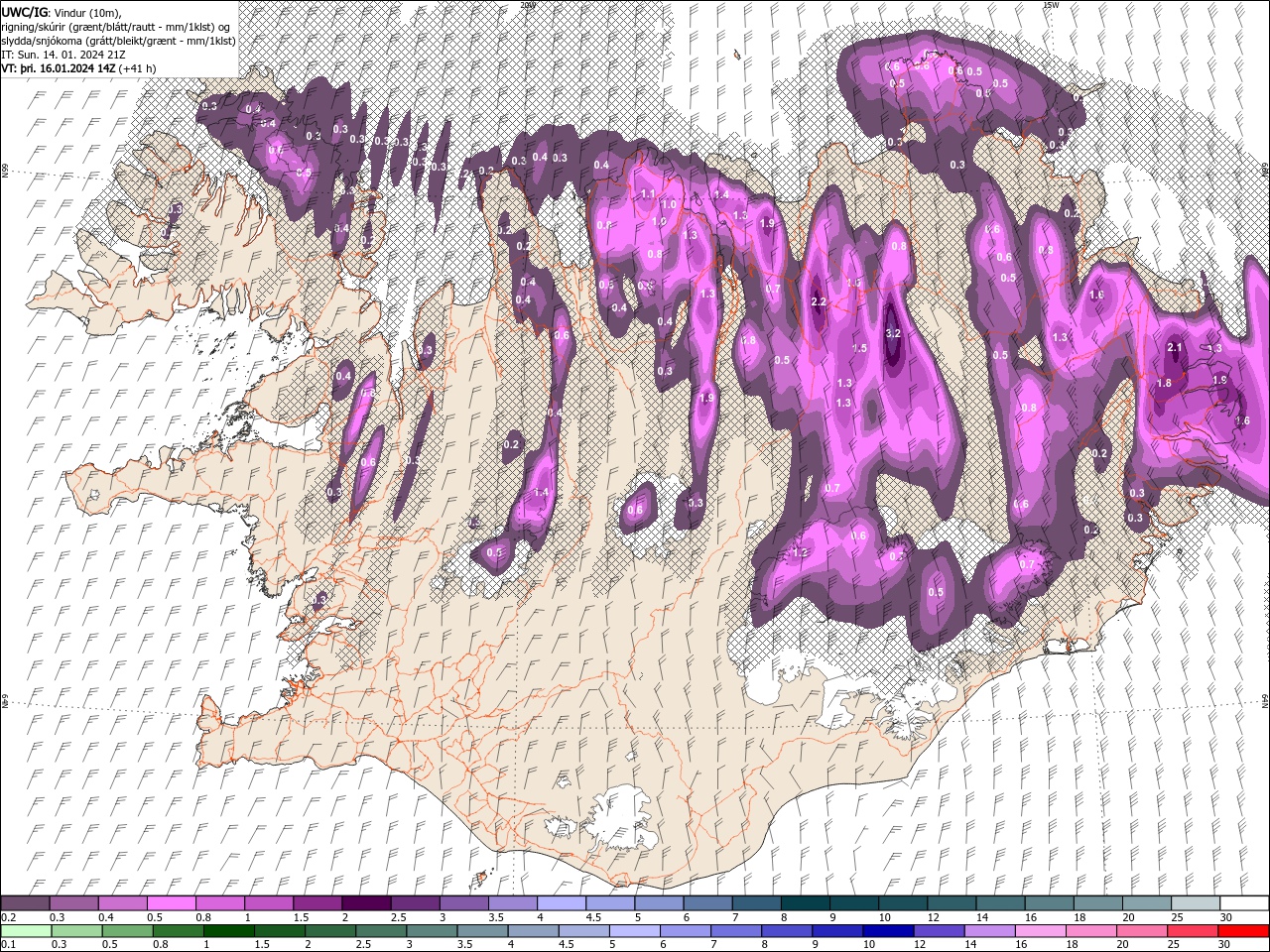
Task: Pick the darkest purple swatch labeled 2 in the upper scale
Action: pyautogui.click(x=366, y=903)
